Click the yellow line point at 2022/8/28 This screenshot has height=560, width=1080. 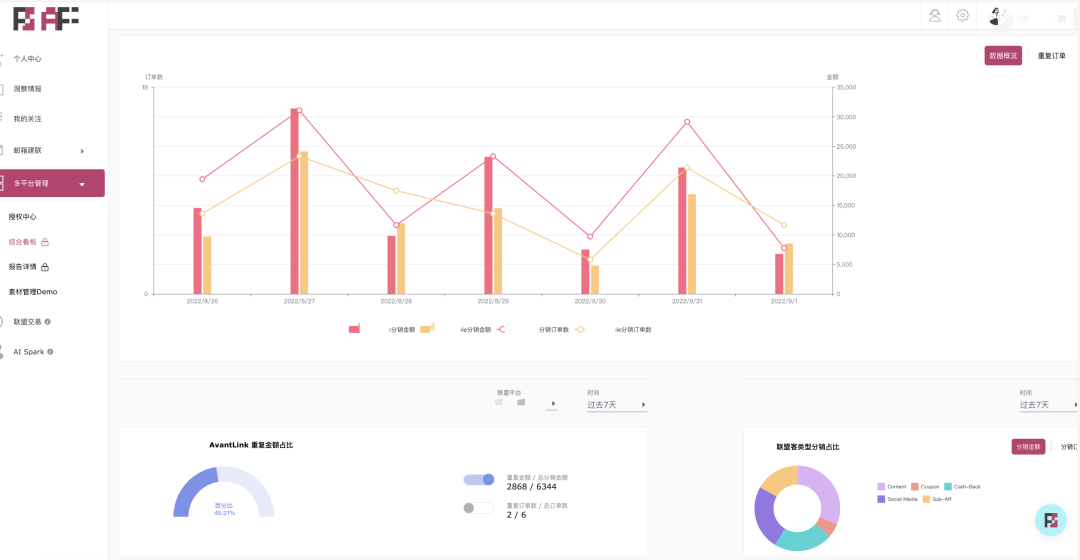[396, 191]
